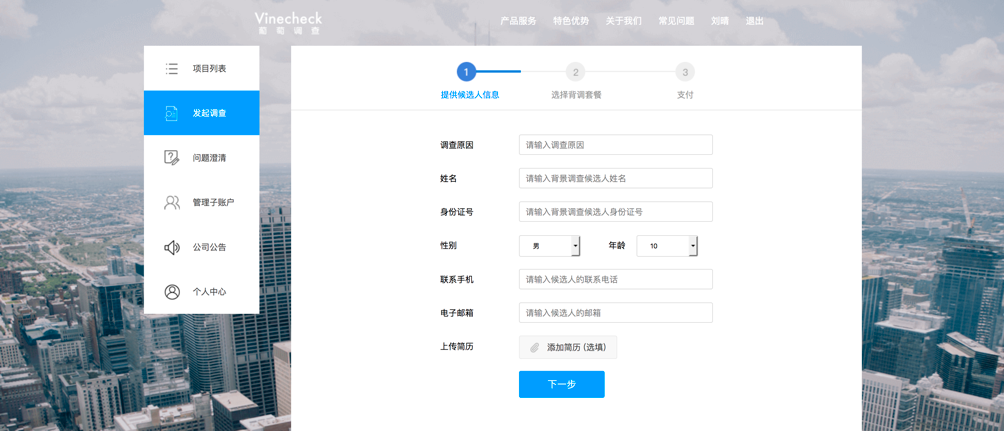
Task: Click the 公司公告 speaker icon
Action: (x=172, y=247)
